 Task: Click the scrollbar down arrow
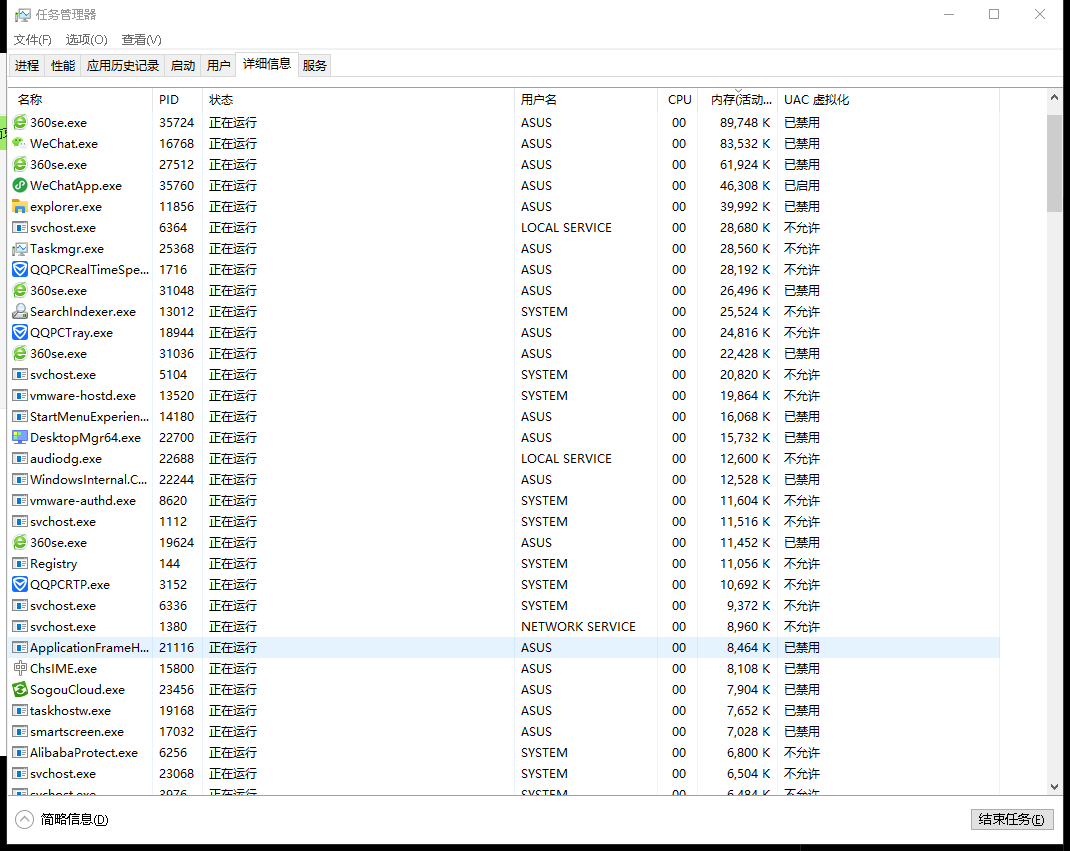point(1054,787)
